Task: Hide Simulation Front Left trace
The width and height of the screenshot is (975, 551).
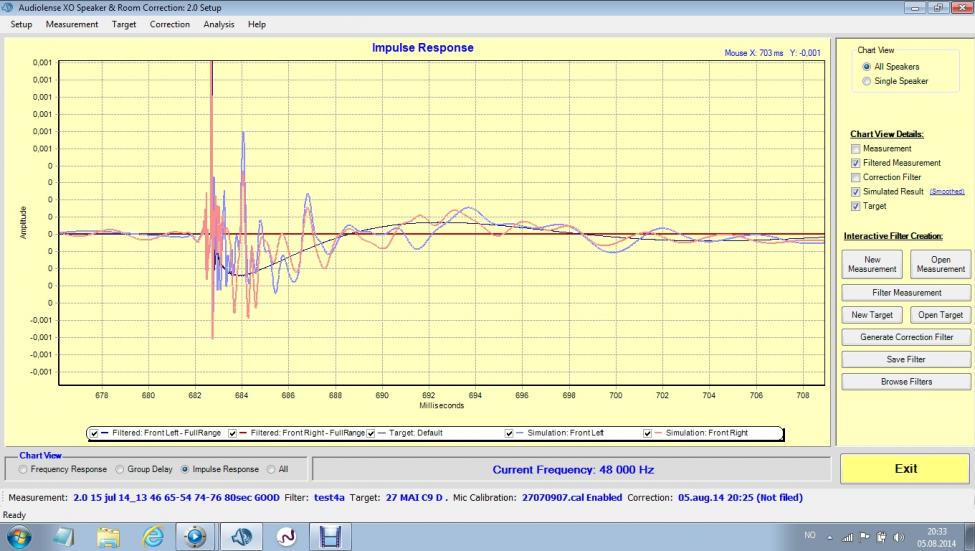Action: [509, 433]
